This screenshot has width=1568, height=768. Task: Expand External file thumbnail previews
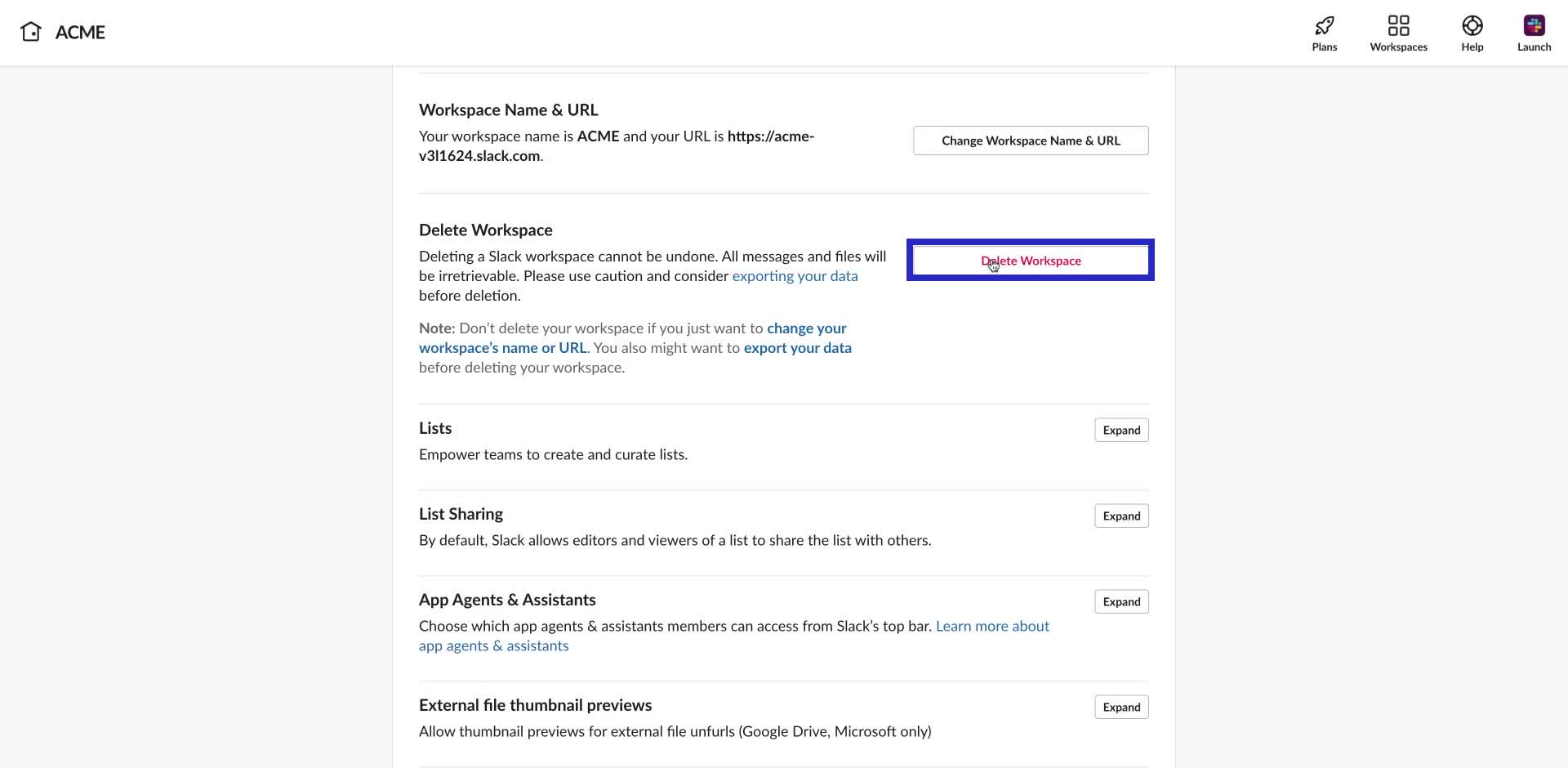(1120, 706)
